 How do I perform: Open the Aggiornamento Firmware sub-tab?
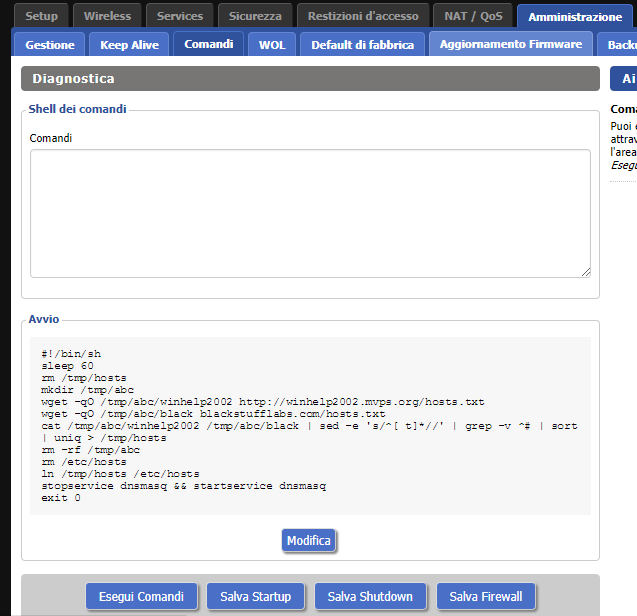coord(510,44)
